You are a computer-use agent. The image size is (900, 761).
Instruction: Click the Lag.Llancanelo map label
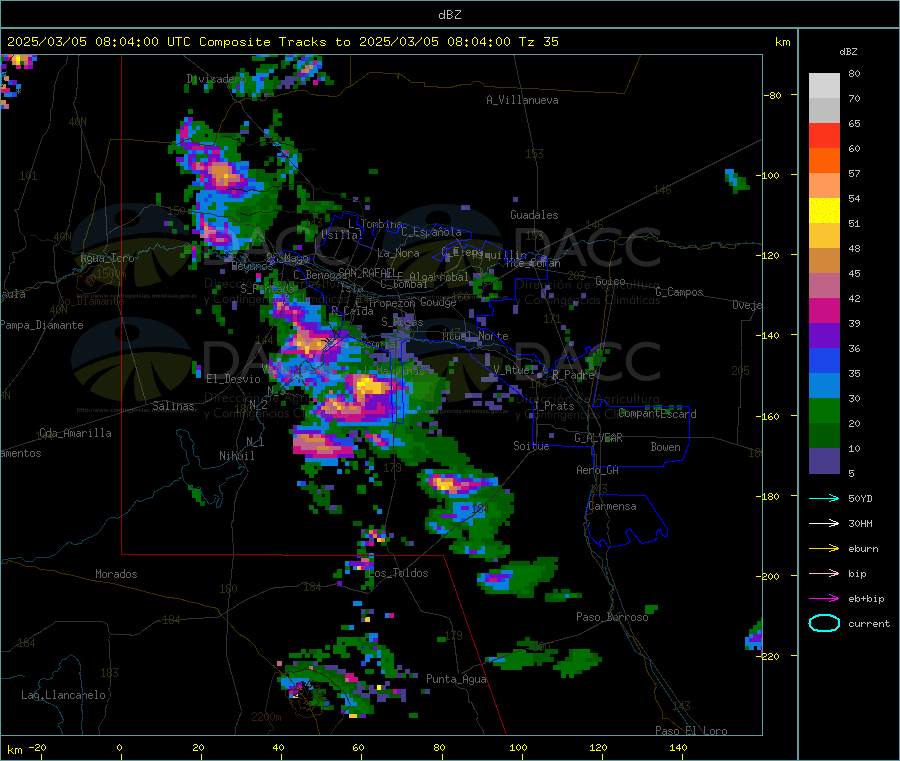coord(63,695)
